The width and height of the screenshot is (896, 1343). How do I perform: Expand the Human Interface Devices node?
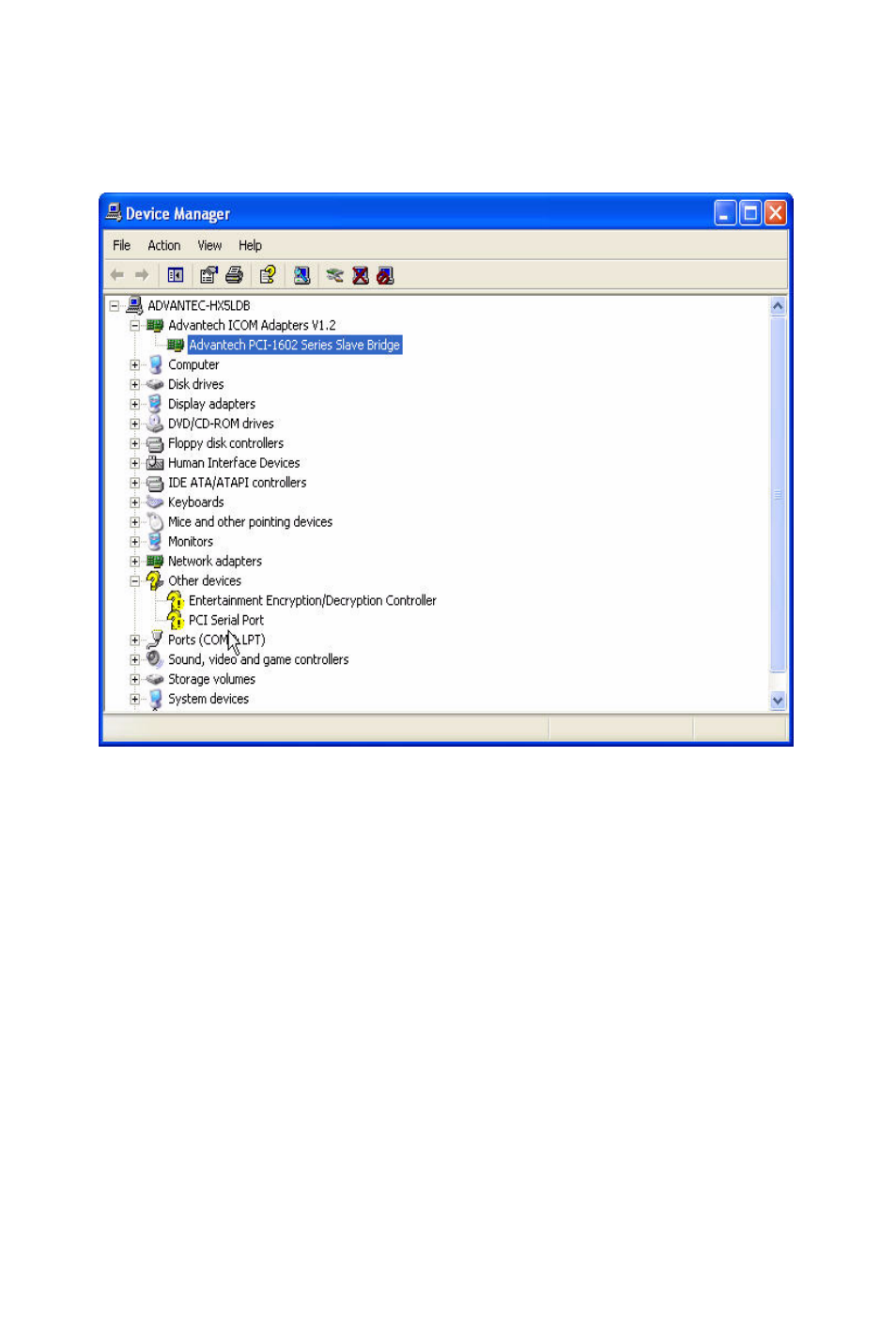135,464
